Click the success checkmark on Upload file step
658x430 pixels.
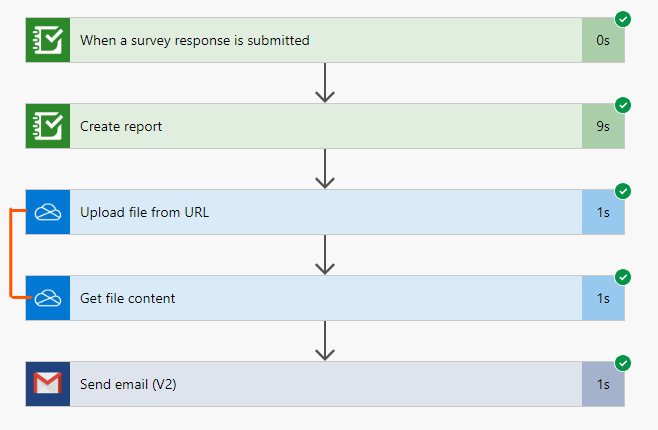623,191
